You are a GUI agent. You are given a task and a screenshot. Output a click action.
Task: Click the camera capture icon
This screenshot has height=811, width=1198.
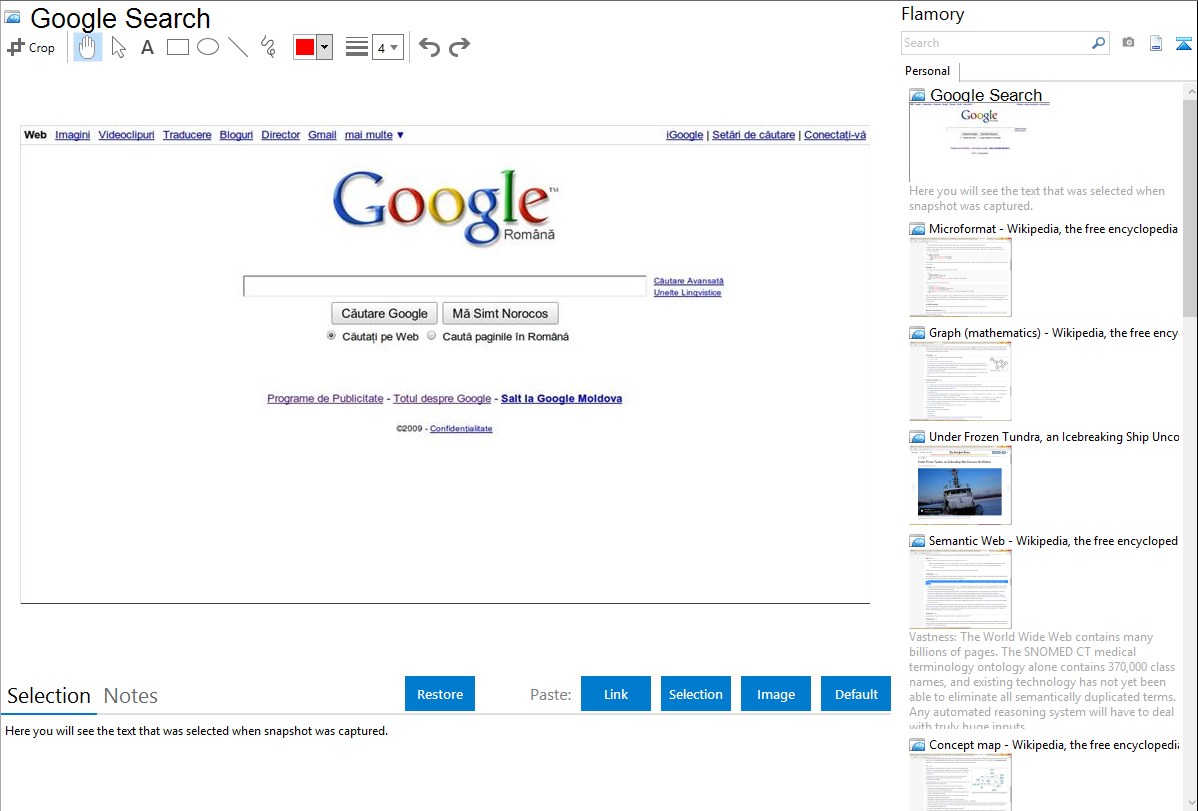(1128, 43)
